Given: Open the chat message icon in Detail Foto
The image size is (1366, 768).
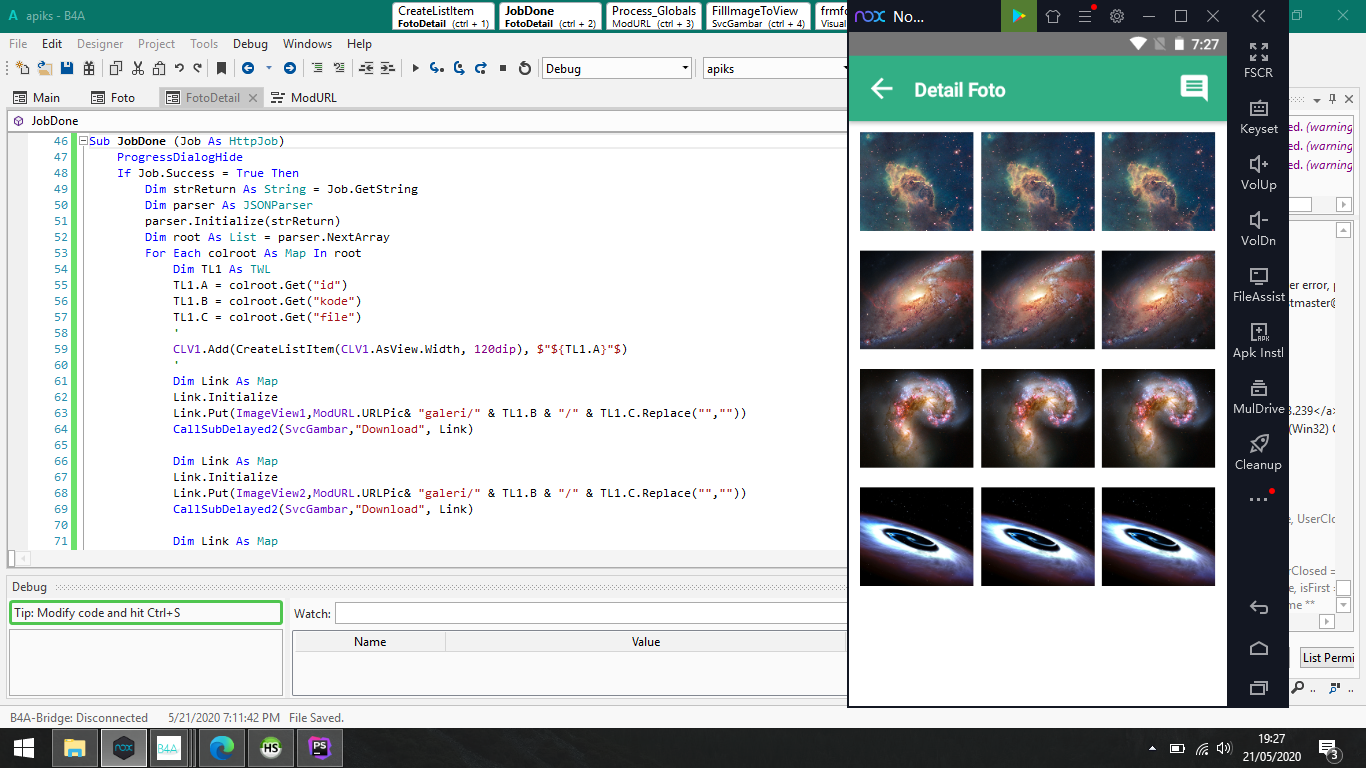Looking at the screenshot, I should click(x=1194, y=89).
